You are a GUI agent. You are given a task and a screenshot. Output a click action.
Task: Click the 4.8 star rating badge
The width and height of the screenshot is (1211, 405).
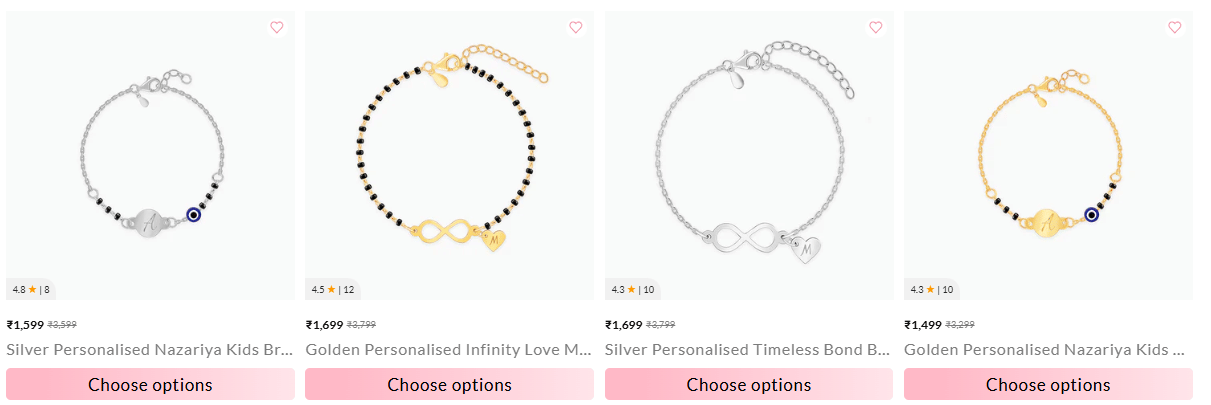tap(31, 290)
